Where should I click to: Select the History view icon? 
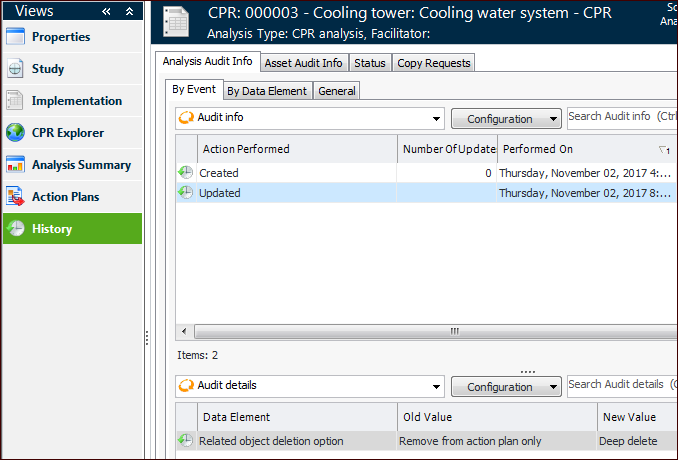click(x=15, y=229)
